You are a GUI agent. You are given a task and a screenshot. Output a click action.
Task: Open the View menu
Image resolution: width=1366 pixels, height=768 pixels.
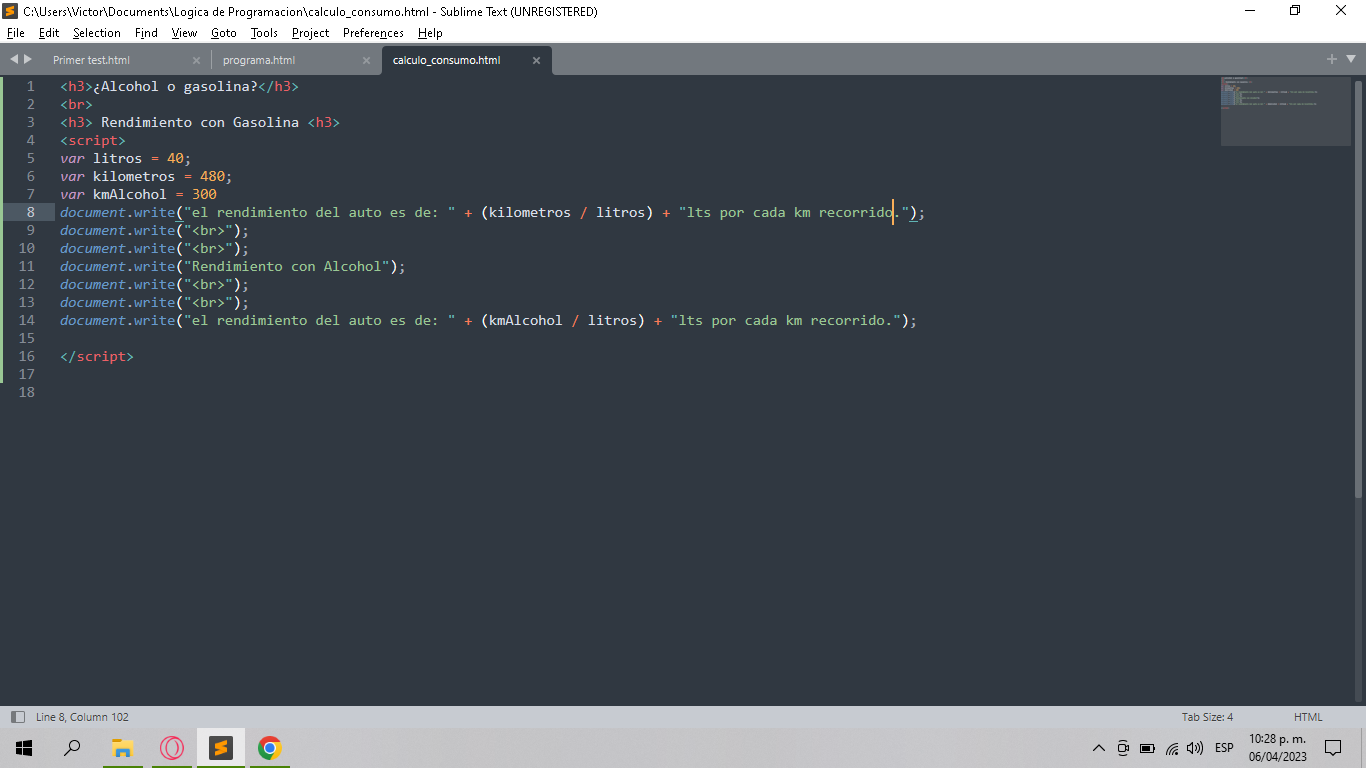[184, 33]
